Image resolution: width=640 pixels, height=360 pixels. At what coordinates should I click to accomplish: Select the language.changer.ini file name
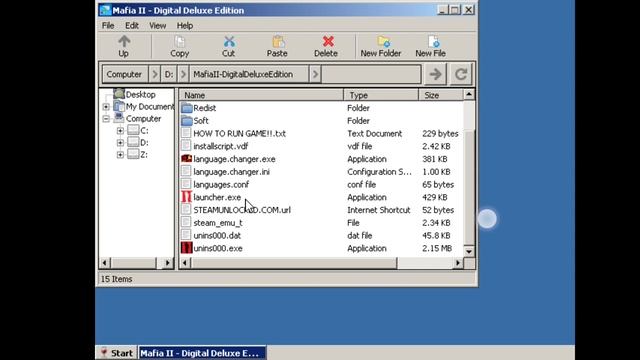click(231, 172)
